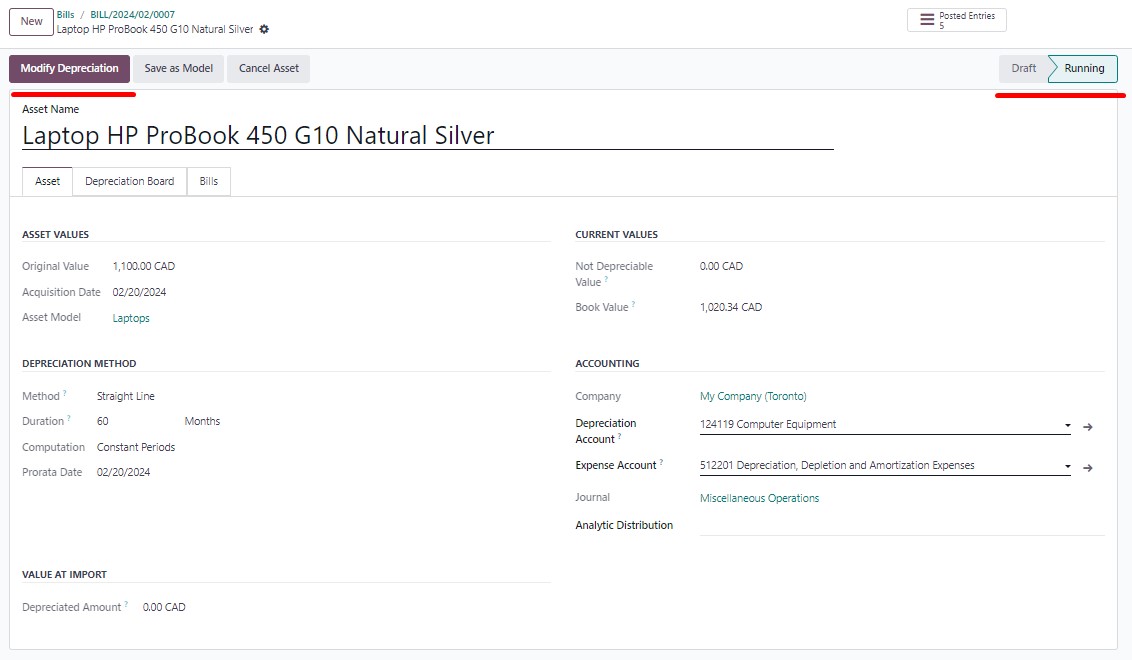
Task: Open the Bills tab
Action: (x=209, y=181)
